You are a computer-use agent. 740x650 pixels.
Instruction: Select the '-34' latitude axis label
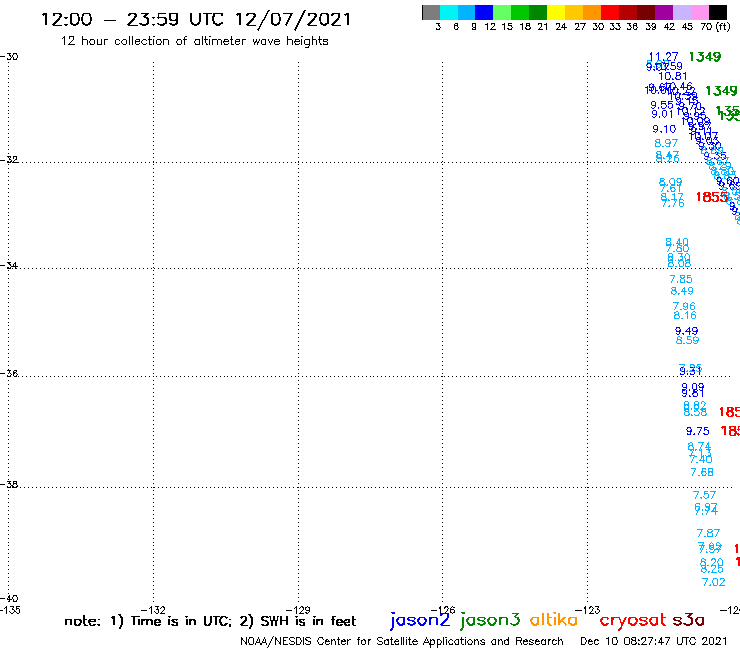point(9,266)
